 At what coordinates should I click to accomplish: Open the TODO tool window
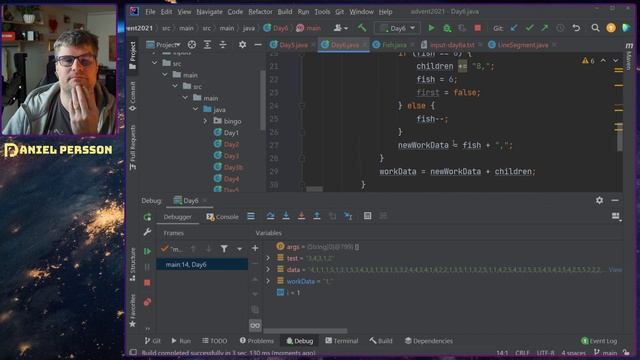coord(214,341)
